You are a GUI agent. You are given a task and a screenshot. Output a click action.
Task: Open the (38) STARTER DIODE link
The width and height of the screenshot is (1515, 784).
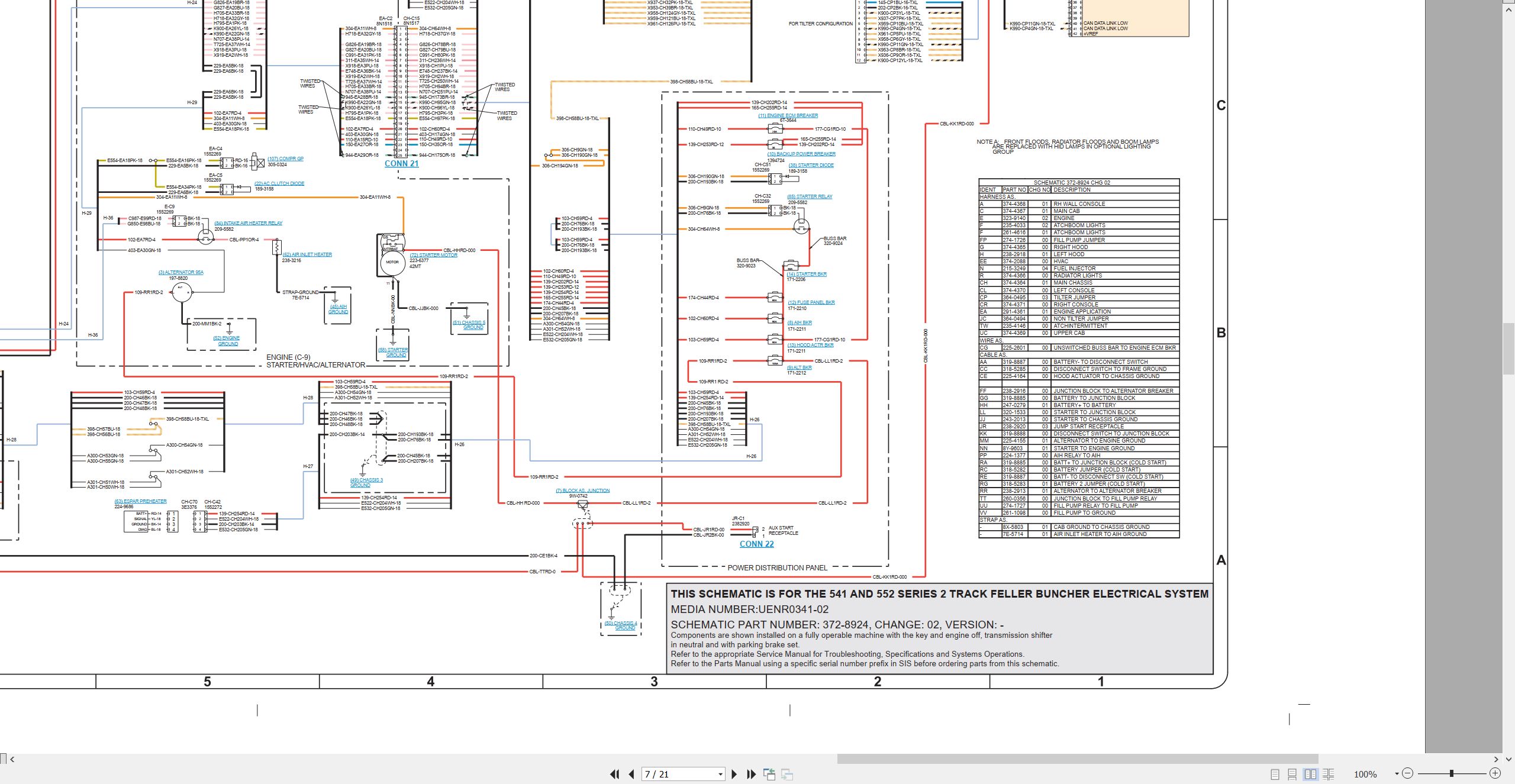[x=811, y=165]
